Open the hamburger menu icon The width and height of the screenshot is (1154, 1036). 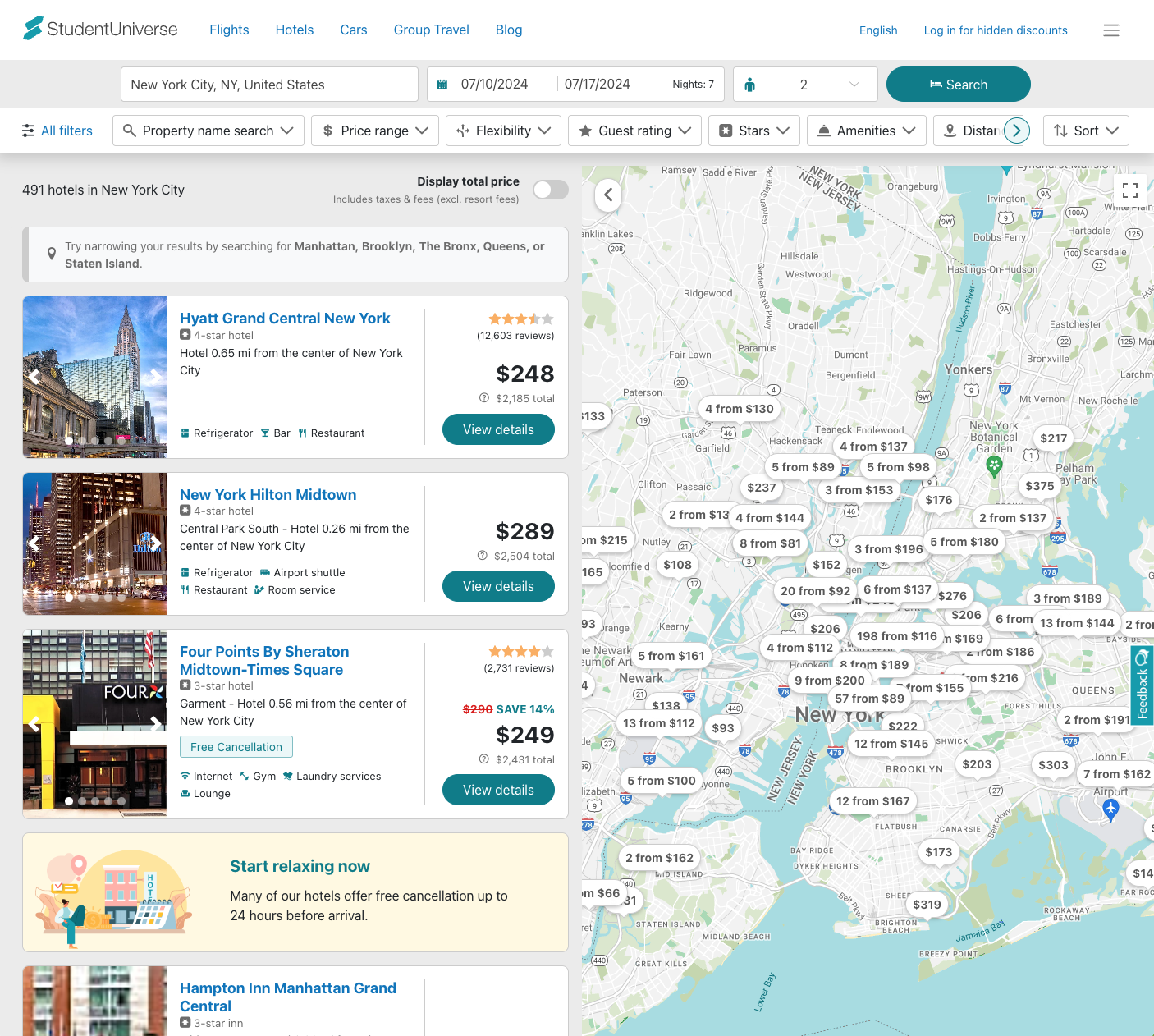click(1111, 30)
